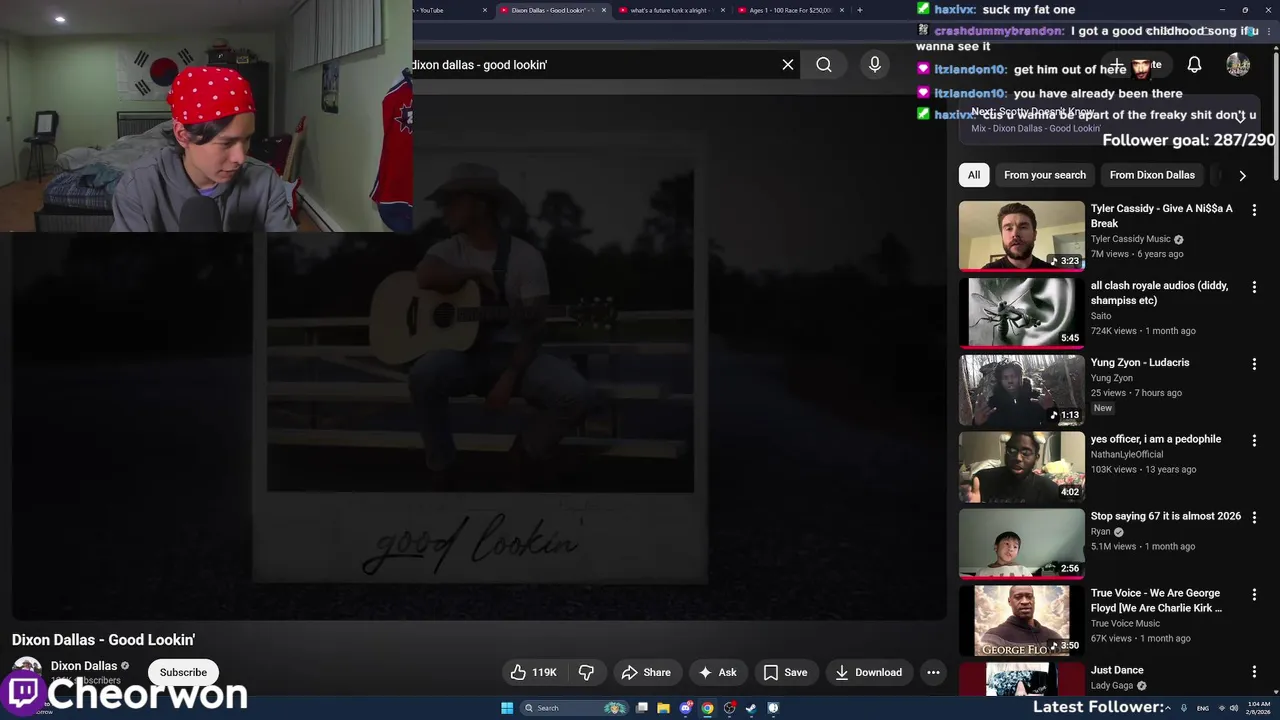The width and height of the screenshot is (1280, 720).
Task: Open options menu for Just Dance video
Action: (x=1254, y=672)
